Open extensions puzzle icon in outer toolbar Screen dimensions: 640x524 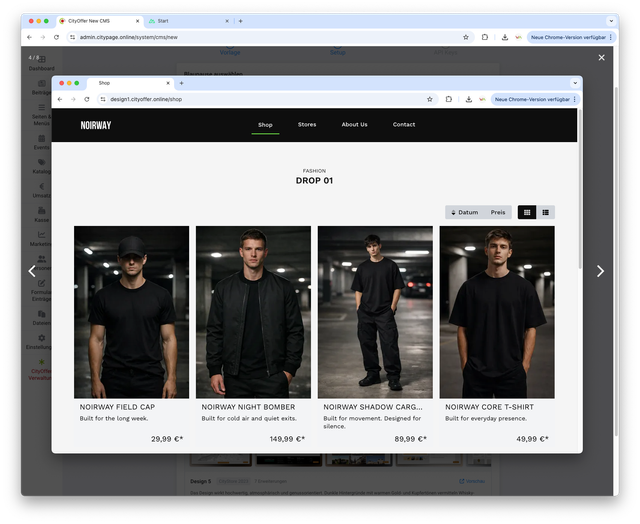tap(485, 37)
